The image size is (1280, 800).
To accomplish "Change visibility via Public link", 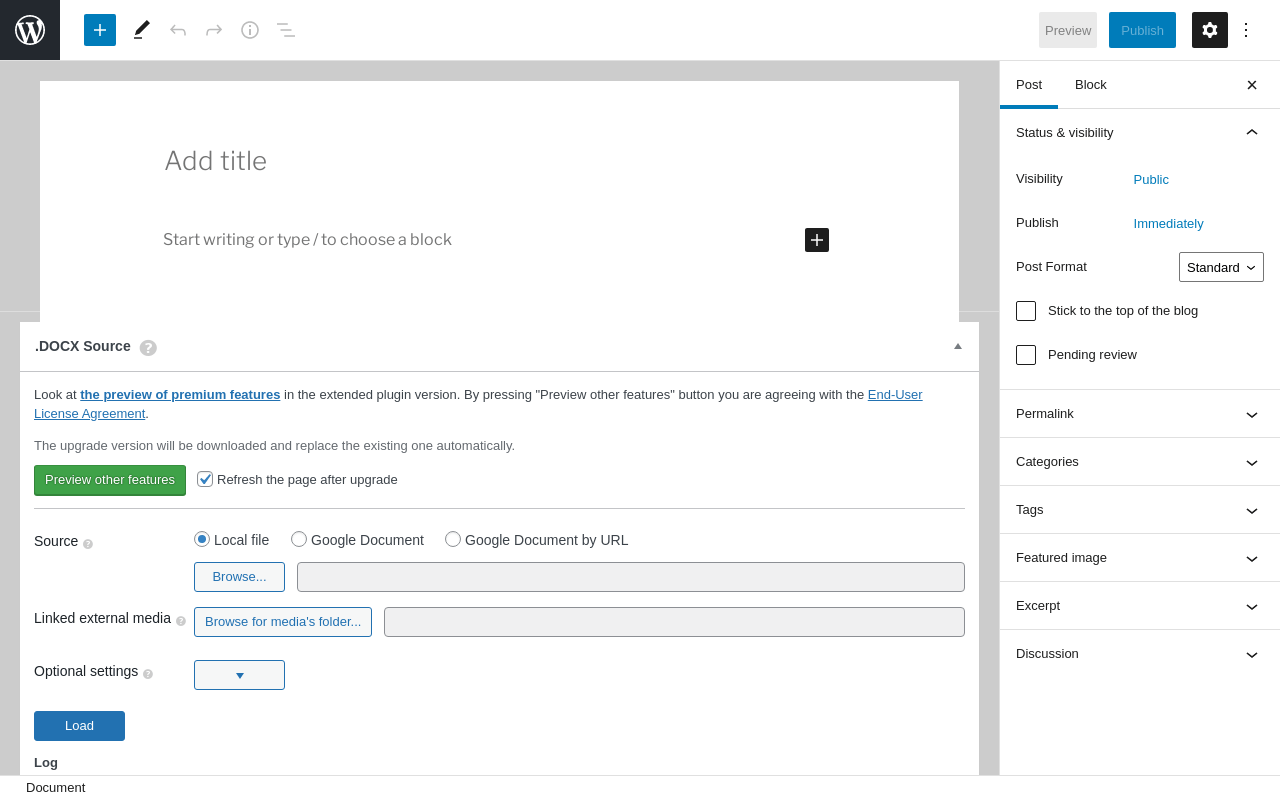I will pyautogui.click(x=1151, y=180).
